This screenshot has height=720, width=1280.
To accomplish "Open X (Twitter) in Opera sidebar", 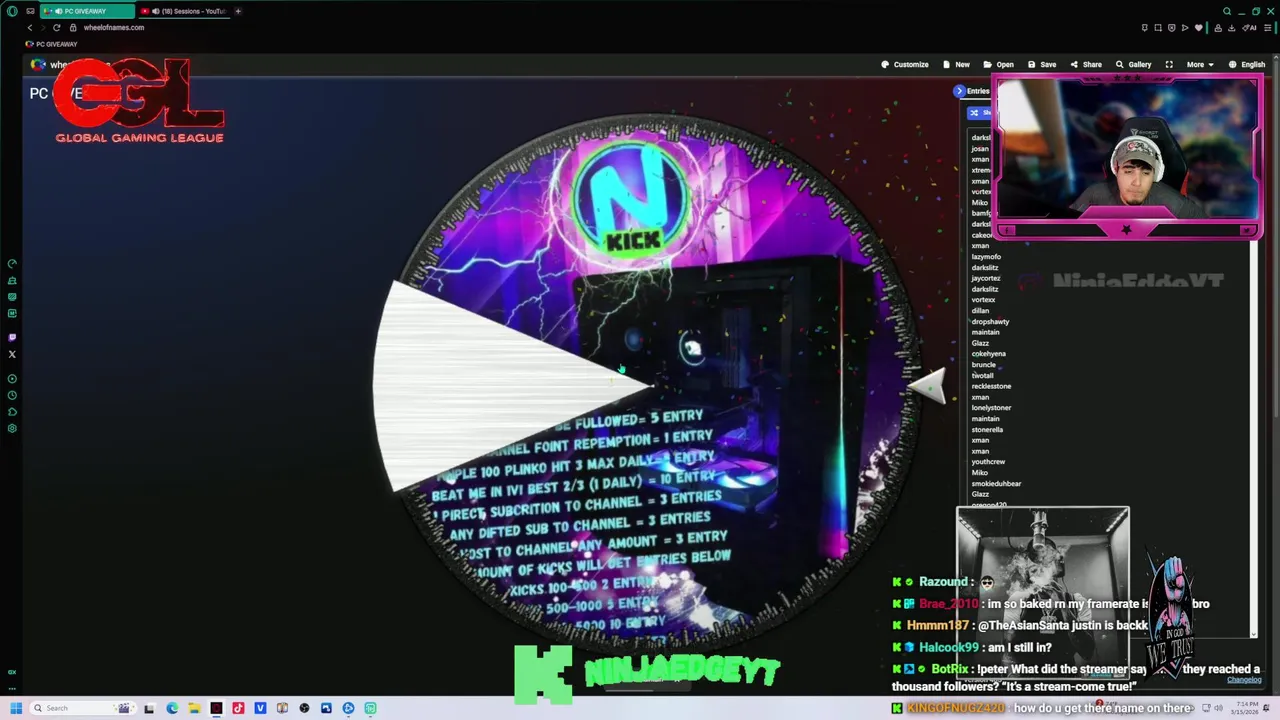I will pyautogui.click(x=12, y=354).
